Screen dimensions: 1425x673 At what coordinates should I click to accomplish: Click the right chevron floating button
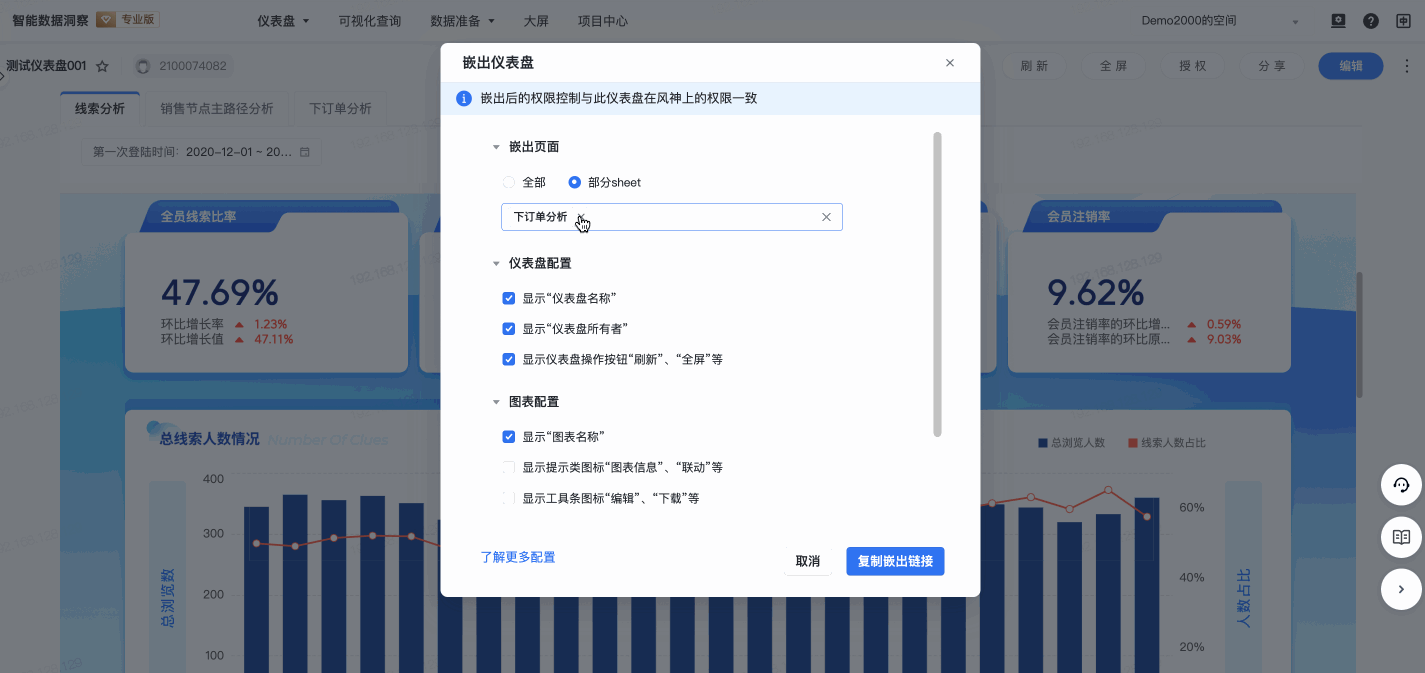click(1401, 589)
